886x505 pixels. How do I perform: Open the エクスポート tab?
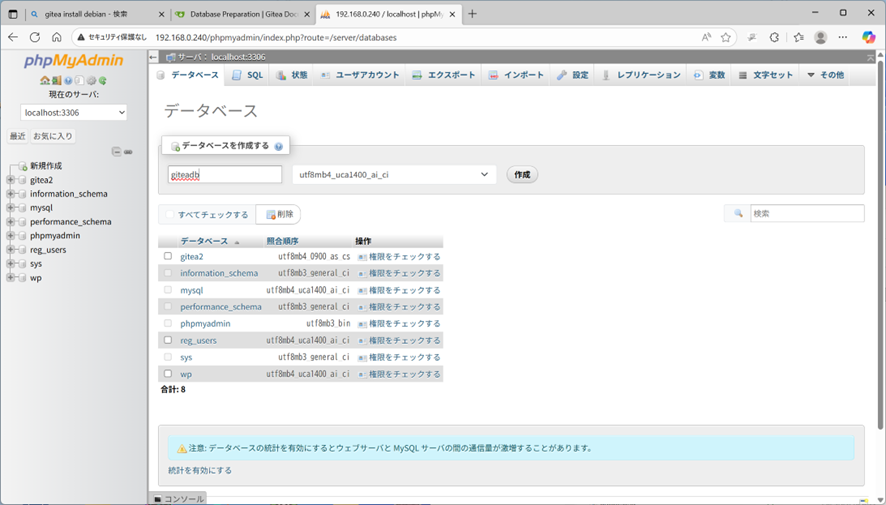click(x=444, y=75)
